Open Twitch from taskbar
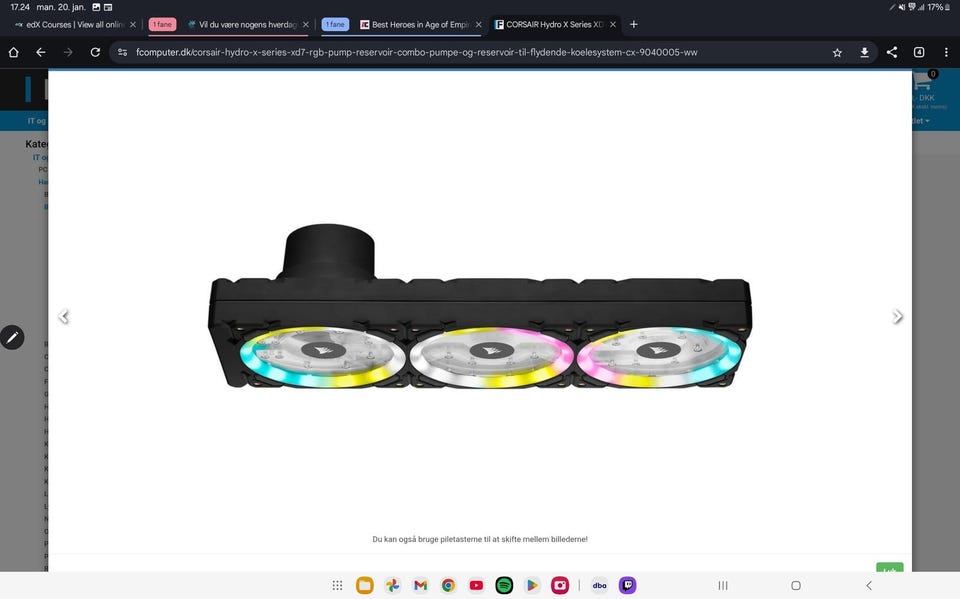 (x=627, y=586)
